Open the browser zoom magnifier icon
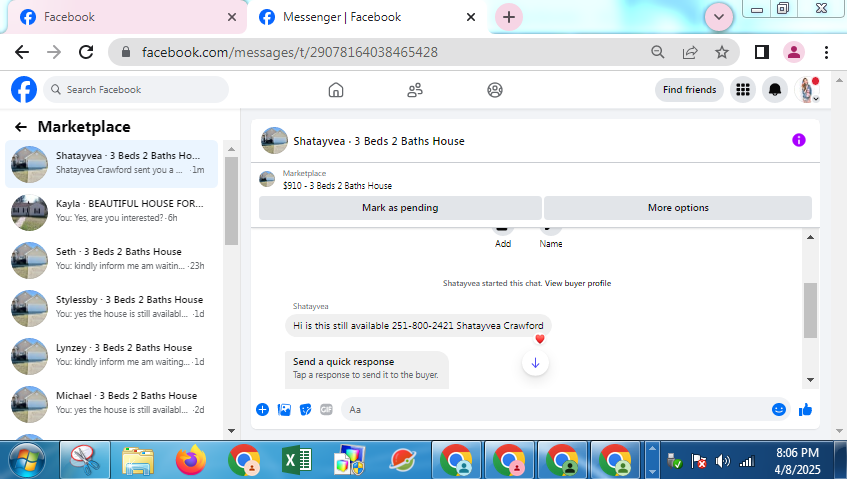The width and height of the screenshot is (847, 479). pos(657,52)
